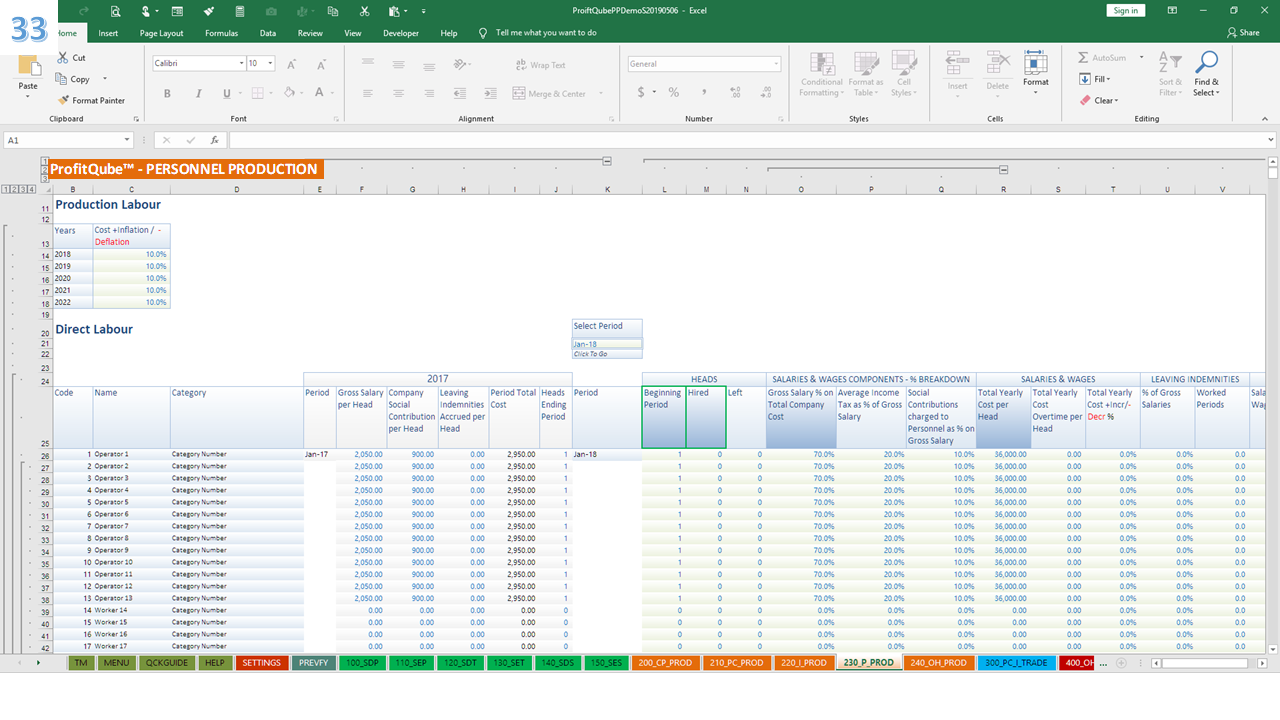1280x720 pixels.
Task: Open the font size 10 dropdown
Action: [270, 63]
